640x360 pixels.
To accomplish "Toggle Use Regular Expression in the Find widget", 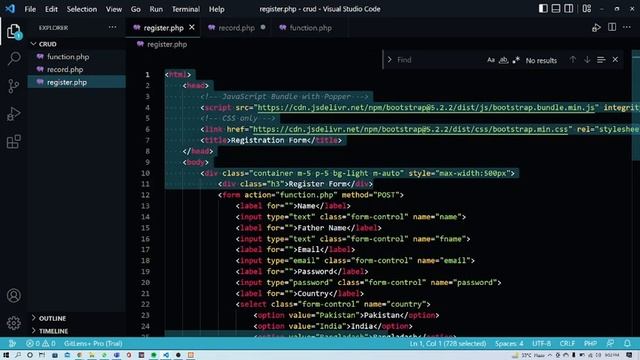I will pyautogui.click(x=516, y=60).
